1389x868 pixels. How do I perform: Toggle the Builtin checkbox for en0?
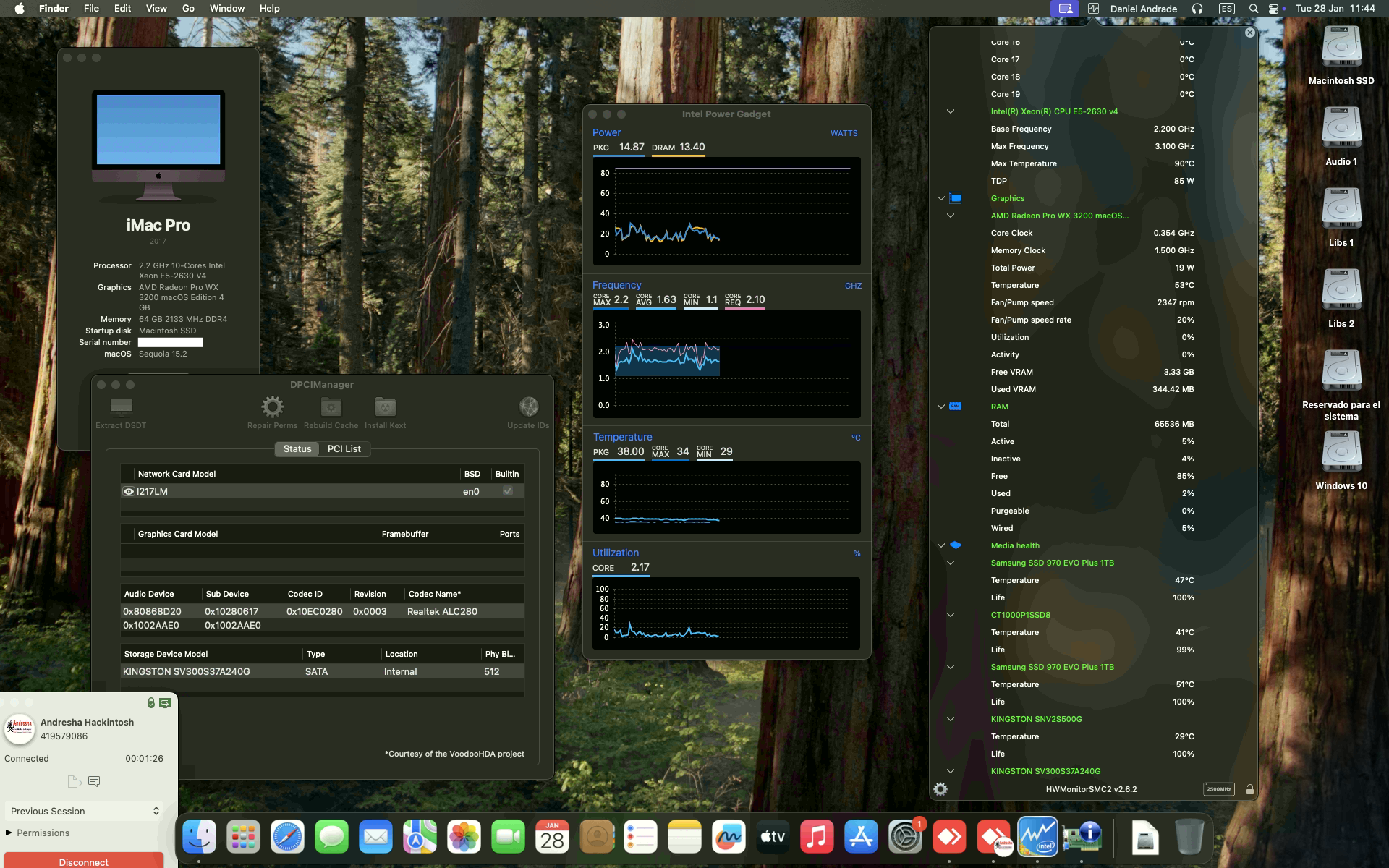click(x=508, y=491)
